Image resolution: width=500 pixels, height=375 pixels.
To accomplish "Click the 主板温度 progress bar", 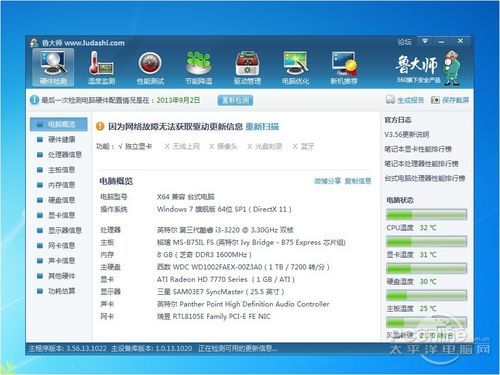I will 426,295.
